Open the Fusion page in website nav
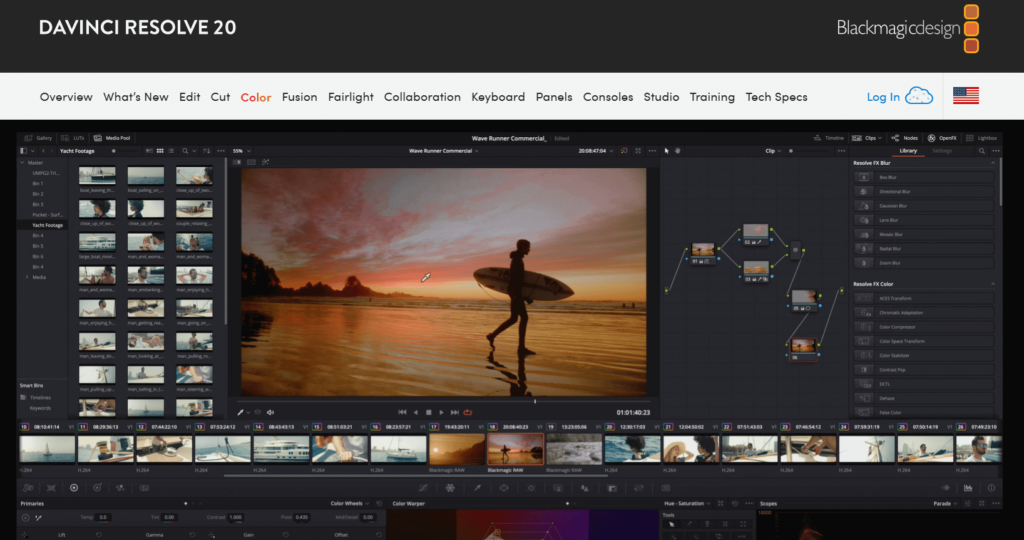This screenshot has width=1024, height=540. pos(300,97)
